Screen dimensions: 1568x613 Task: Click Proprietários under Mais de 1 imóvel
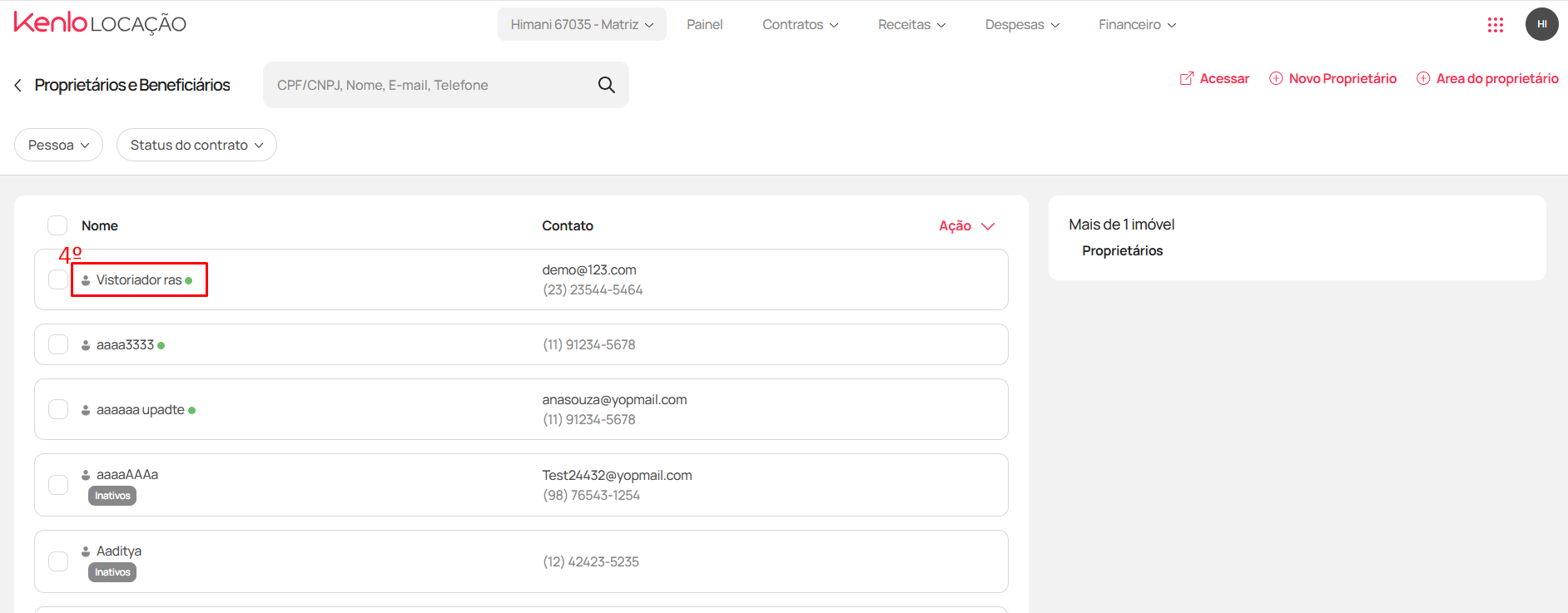pos(1122,251)
